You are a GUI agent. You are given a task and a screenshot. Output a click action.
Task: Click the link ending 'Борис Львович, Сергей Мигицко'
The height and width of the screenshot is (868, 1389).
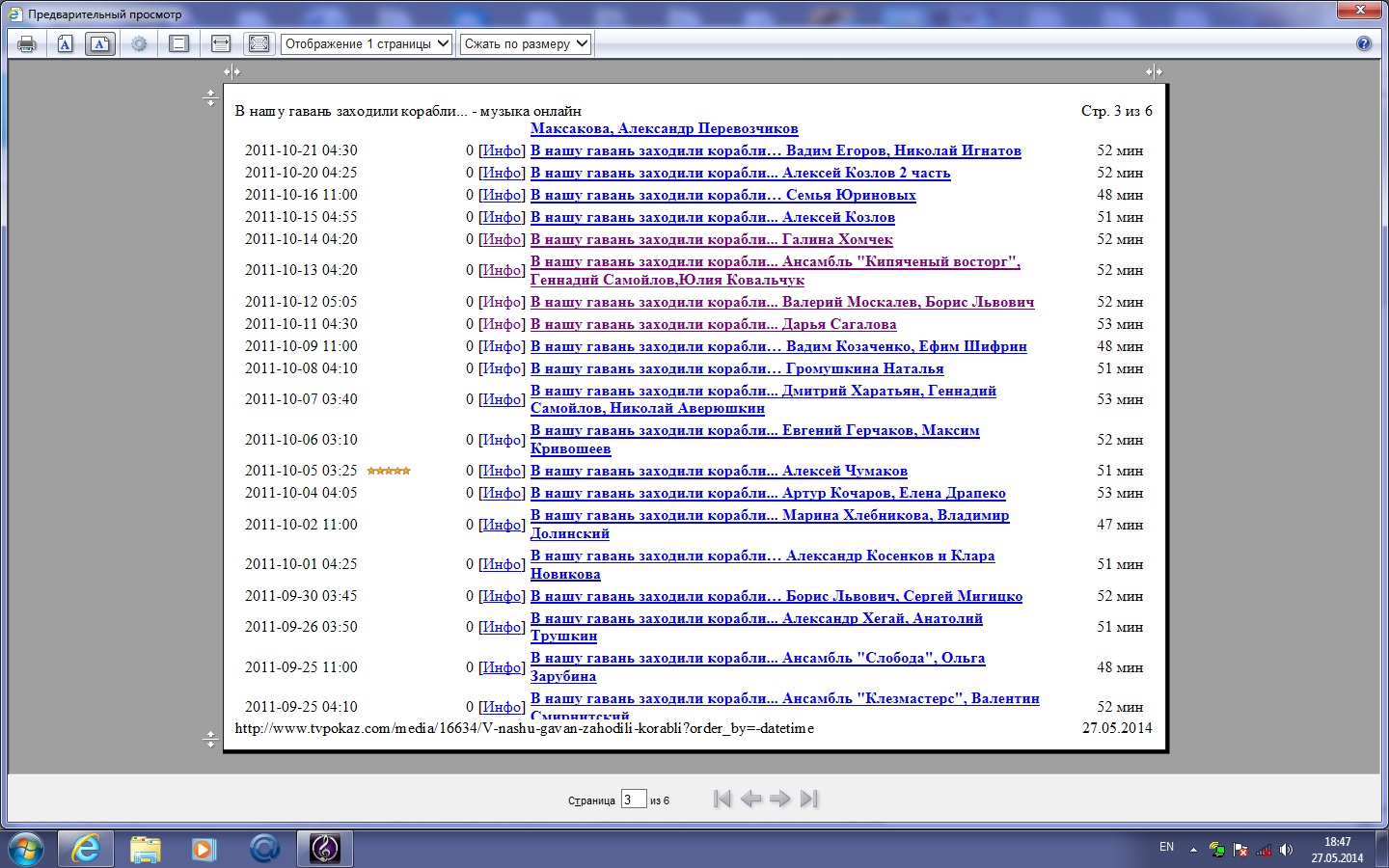coord(776,596)
